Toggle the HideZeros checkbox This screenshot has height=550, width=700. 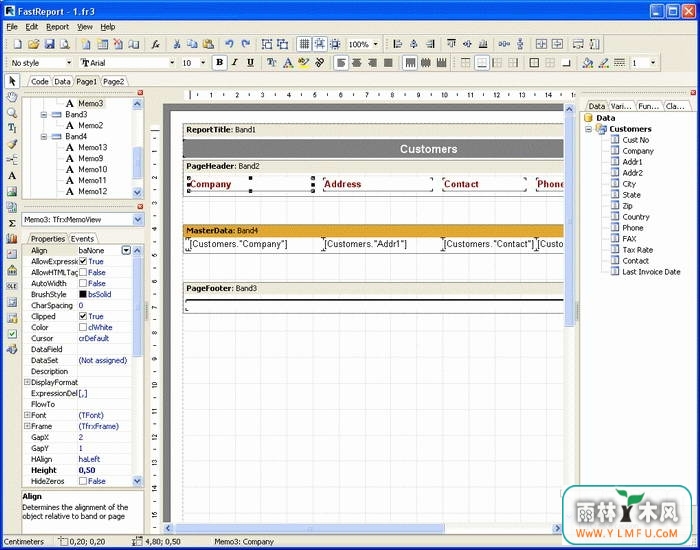(83, 481)
